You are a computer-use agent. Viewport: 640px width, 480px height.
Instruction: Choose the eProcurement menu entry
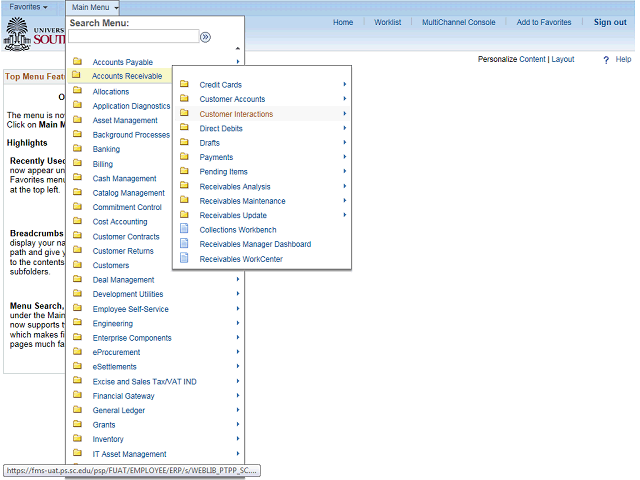tap(118, 352)
